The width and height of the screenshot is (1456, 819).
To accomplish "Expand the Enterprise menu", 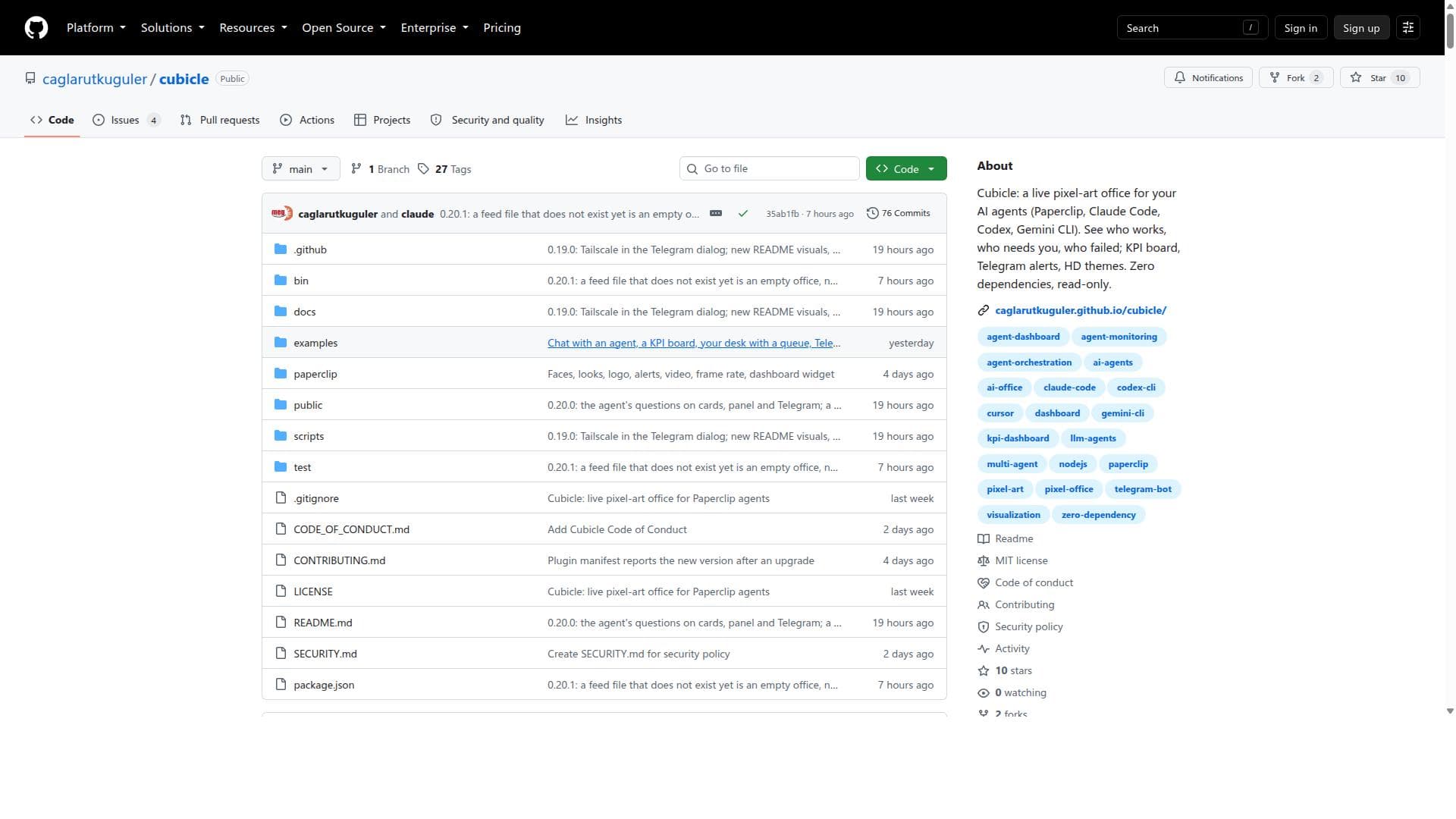I will pos(435,28).
